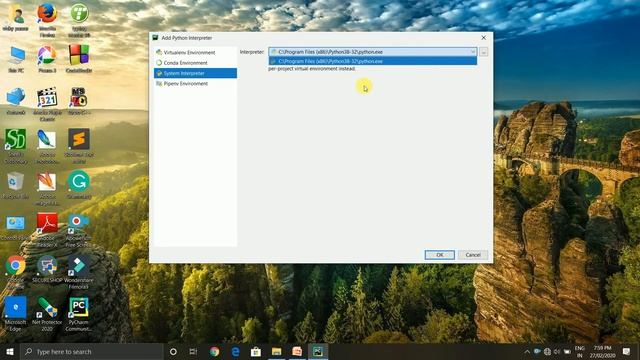The image size is (640, 360).
Task: Switch to PyCharm on the taskbar
Action: [x=318, y=351]
